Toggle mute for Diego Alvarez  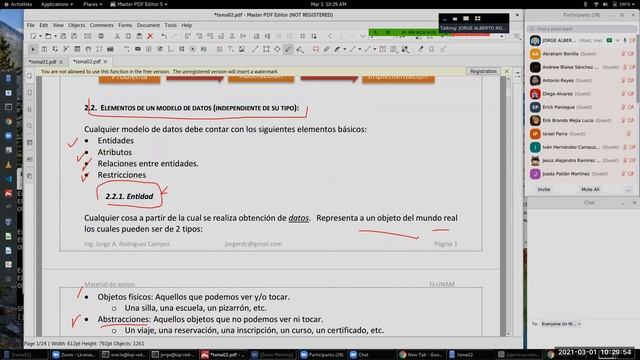pyautogui.click(x=623, y=94)
